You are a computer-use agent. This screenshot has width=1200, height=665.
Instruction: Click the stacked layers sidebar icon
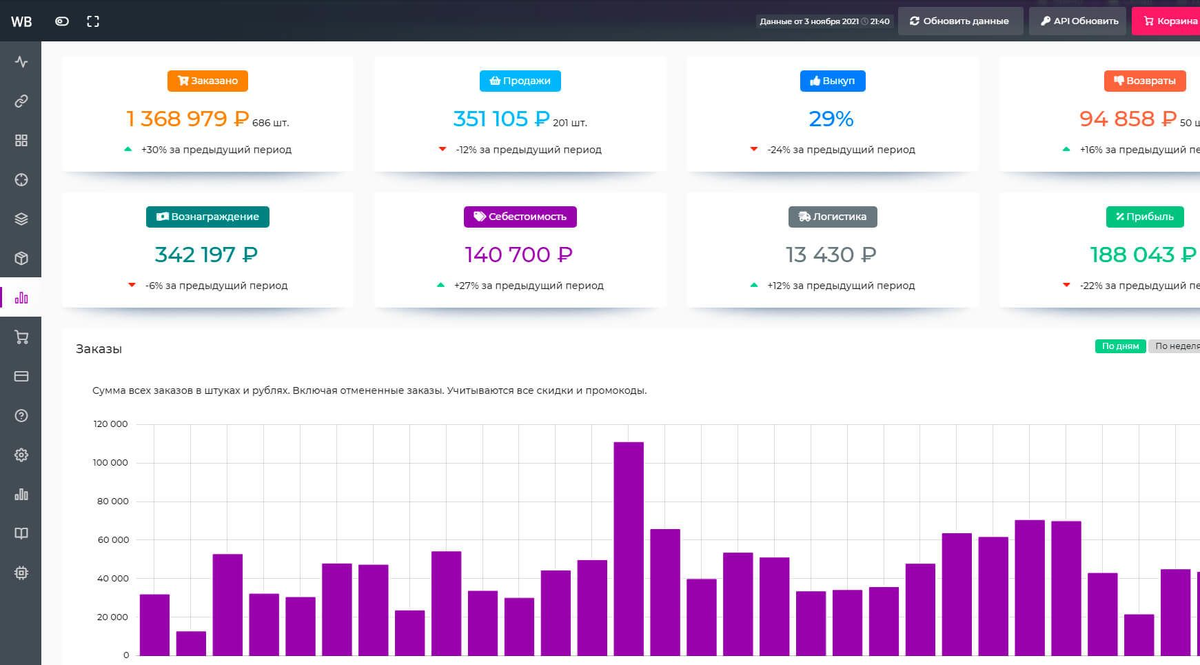pyautogui.click(x=21, y=219)
